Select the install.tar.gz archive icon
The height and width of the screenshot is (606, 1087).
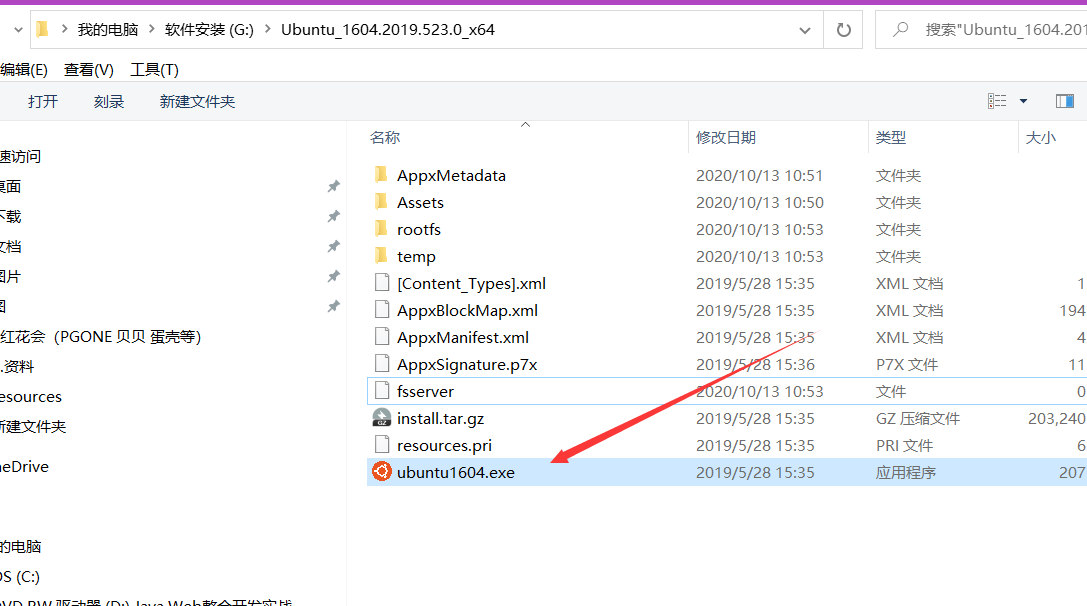pos(381,417)
